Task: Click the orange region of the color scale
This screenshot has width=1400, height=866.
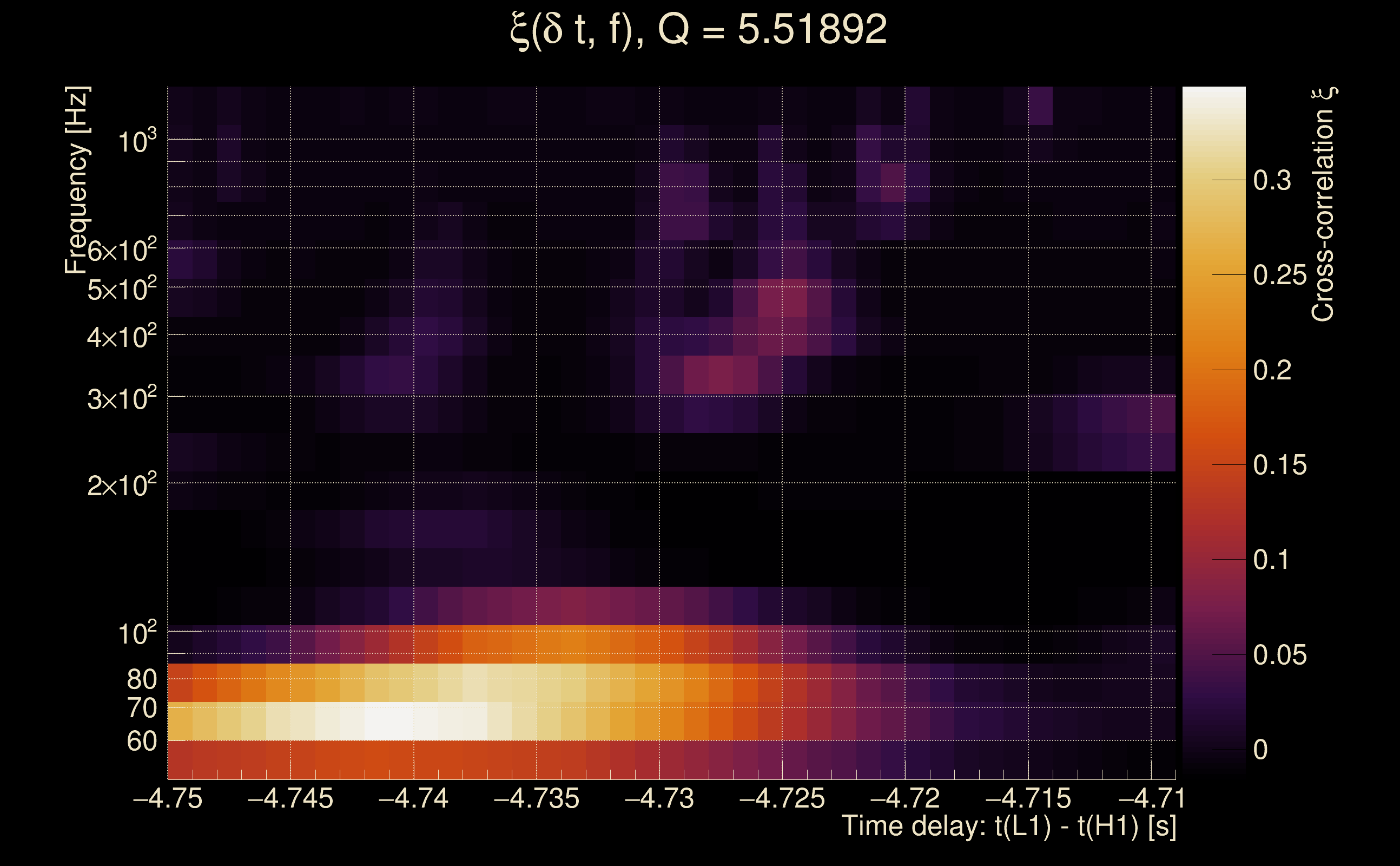Action: tap(1214, 355)
